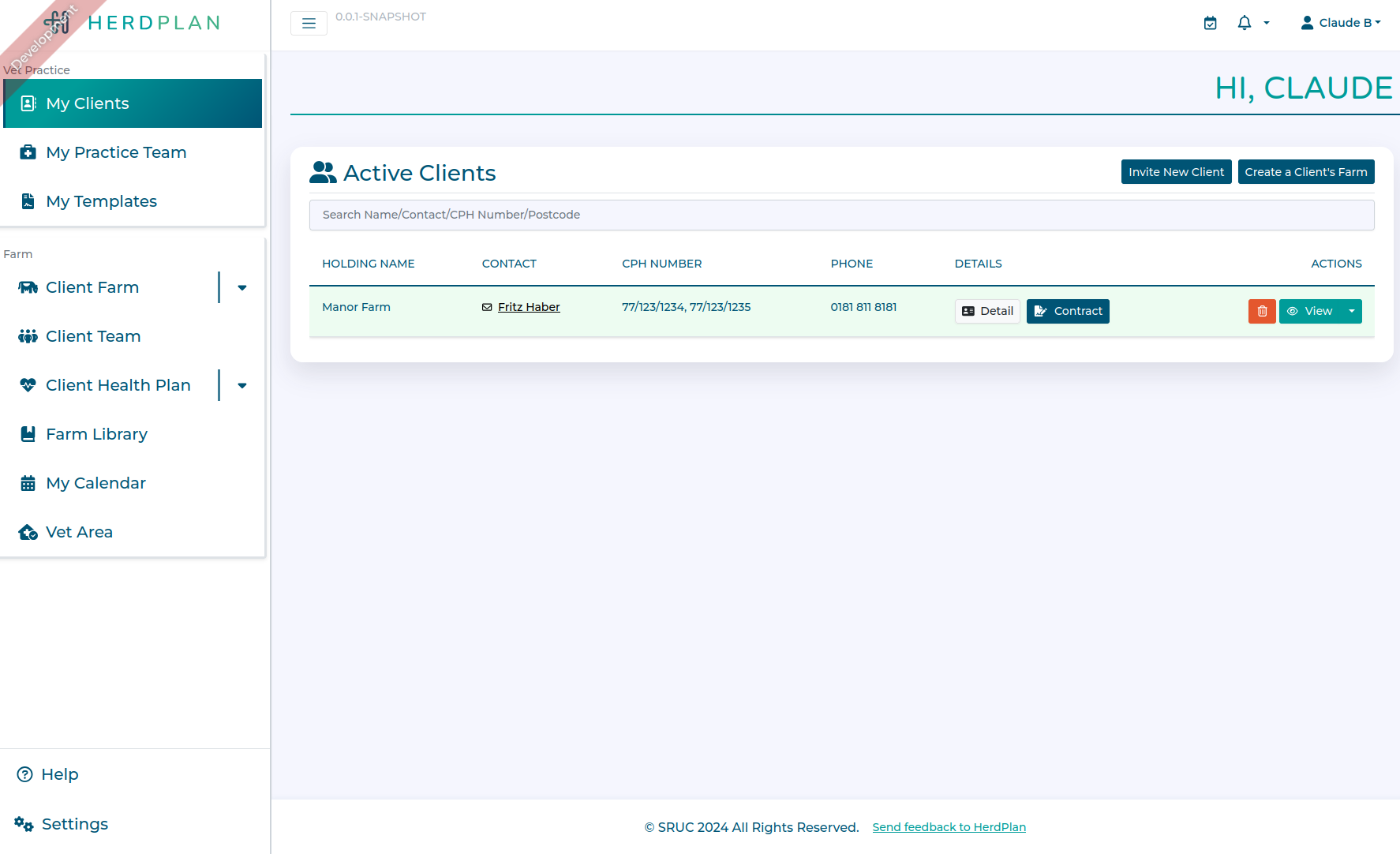Delete Manor Farm with red trash icon
1400x854 pixels.
click(x=1261, y=311)
